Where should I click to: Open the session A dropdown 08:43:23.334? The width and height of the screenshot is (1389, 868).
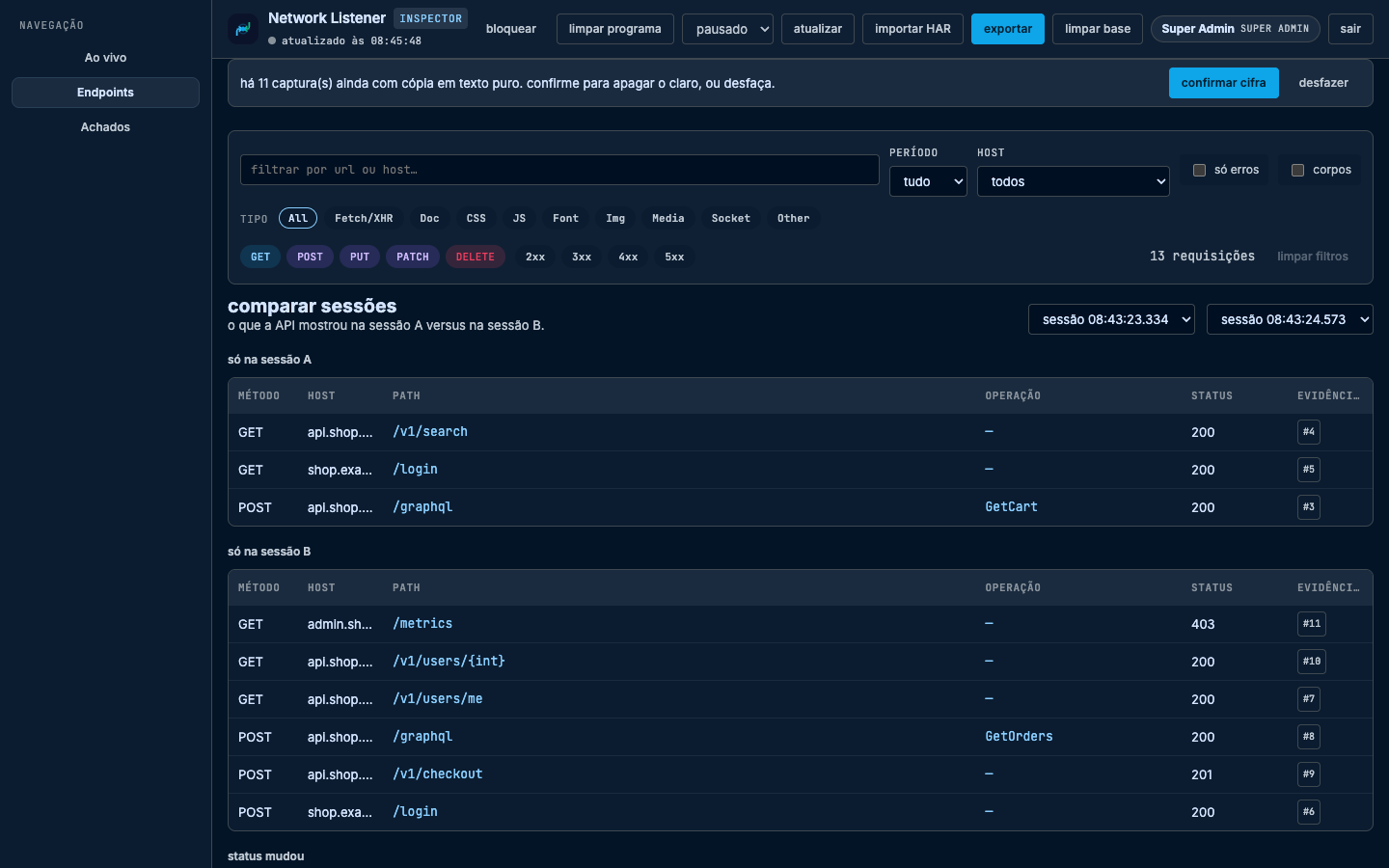[1112, 319]
